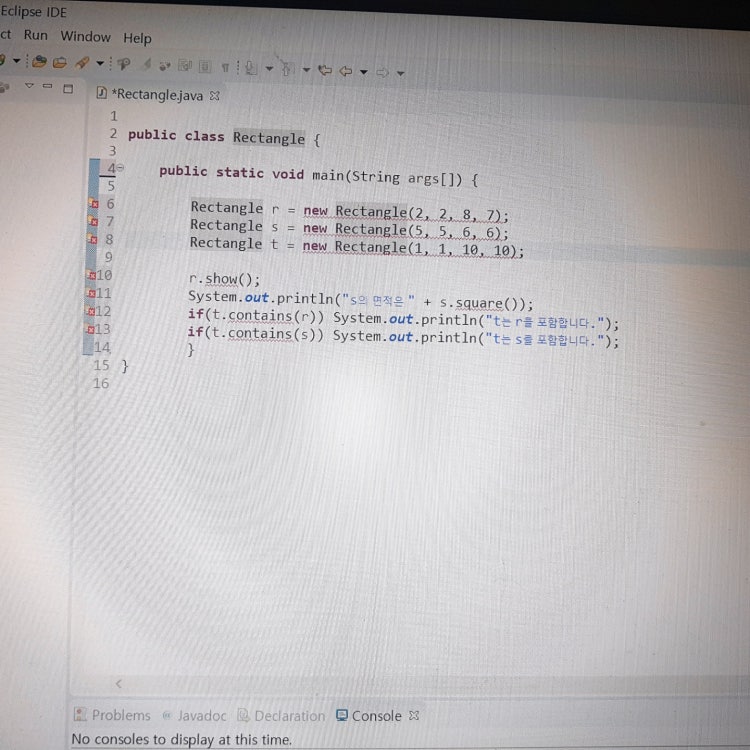The height and width of the screenshot is (750, 750).
Task: Expand the Next Annotation dropdown arrow
Action: (x=269, y=70)
